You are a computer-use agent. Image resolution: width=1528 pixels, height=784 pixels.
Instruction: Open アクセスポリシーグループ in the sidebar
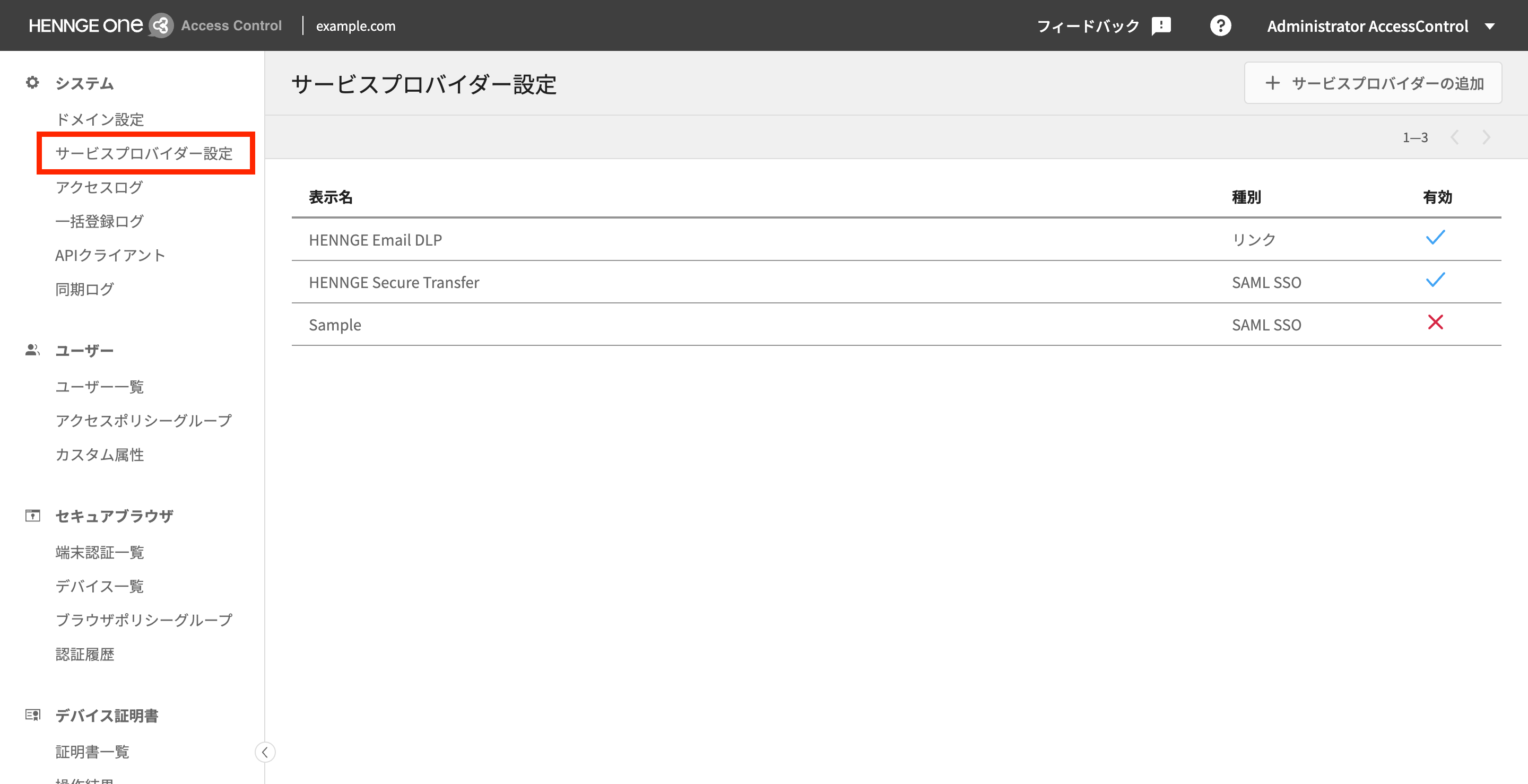(x=144, y=421)
